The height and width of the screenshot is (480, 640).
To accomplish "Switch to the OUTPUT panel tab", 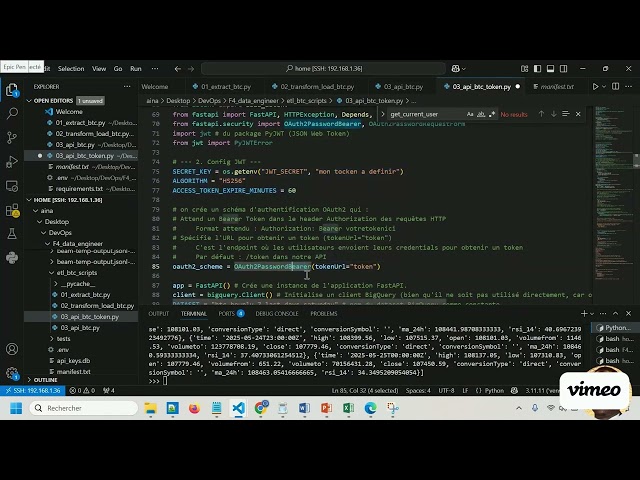I will pyautogui.click(x=158, y=313).
